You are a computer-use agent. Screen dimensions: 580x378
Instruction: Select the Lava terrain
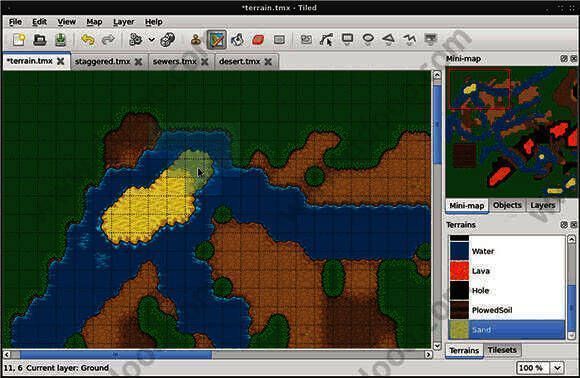(x=507, y=271)
